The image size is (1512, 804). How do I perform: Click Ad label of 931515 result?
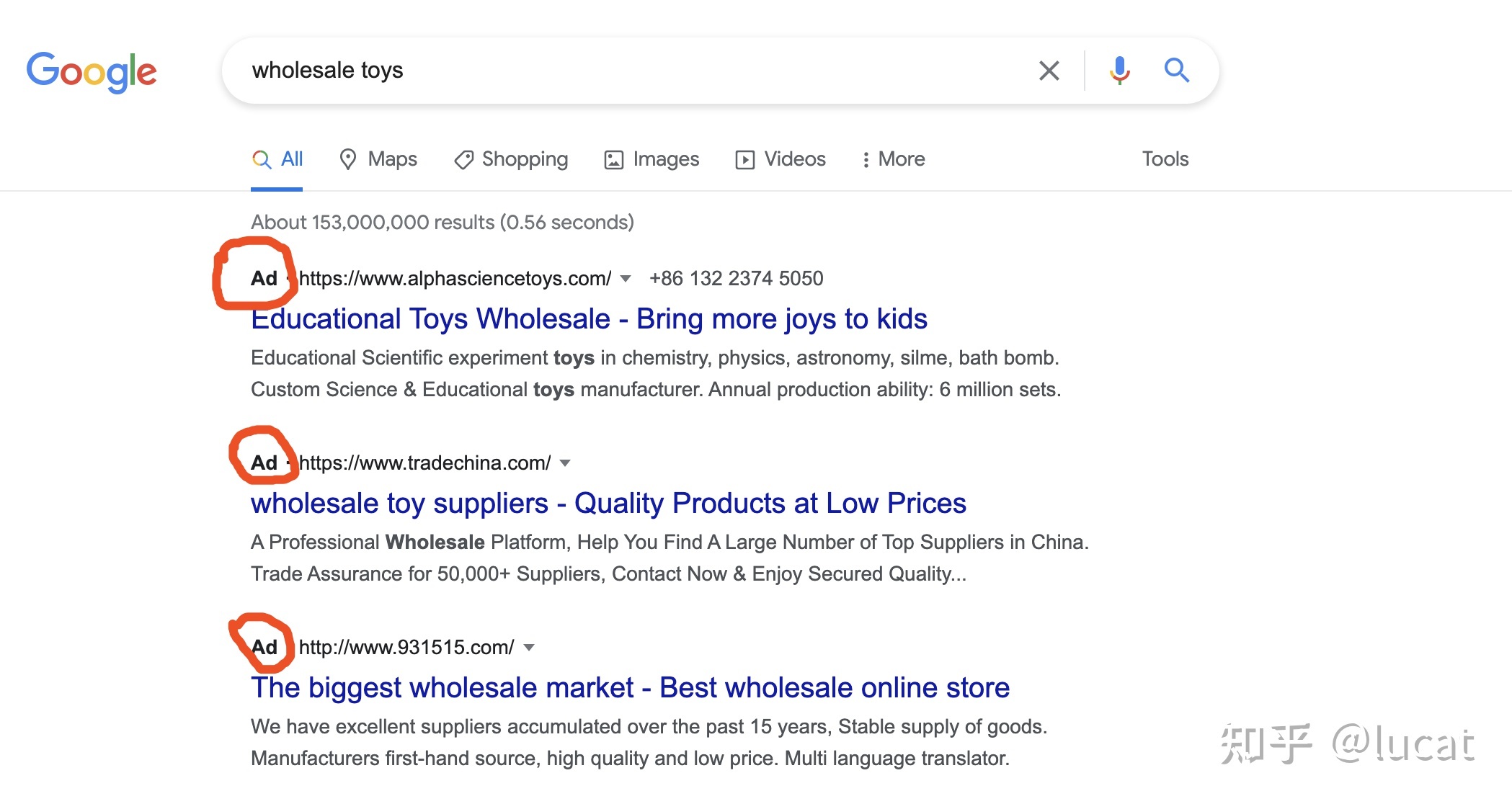(x=264, y=648)
